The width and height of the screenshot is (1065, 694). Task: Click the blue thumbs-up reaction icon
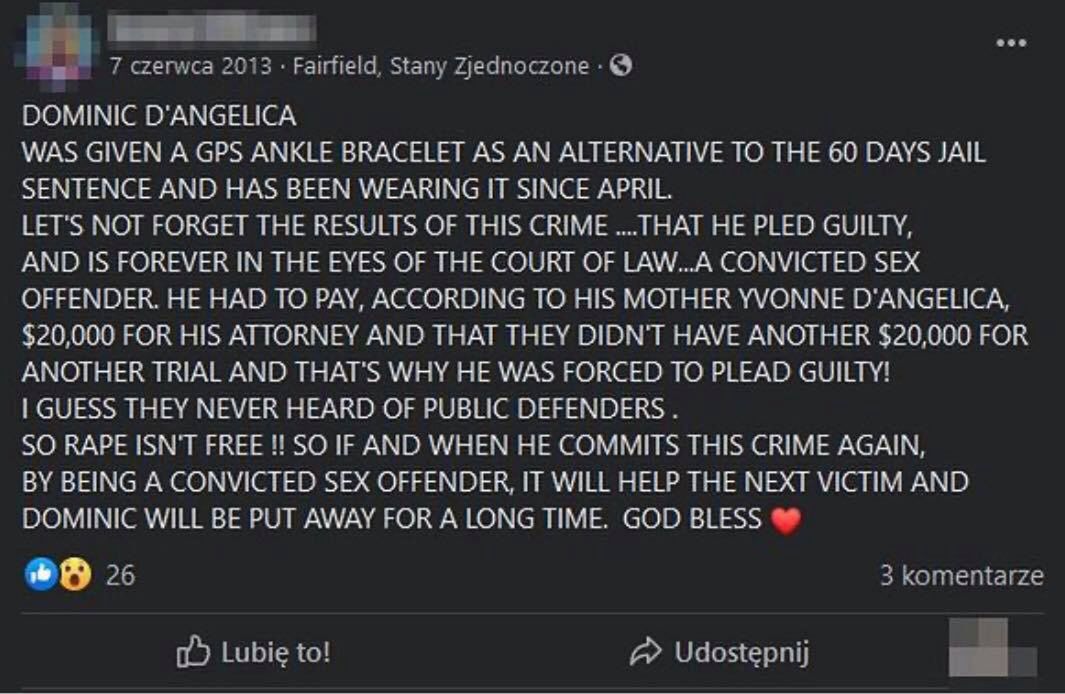40,574
